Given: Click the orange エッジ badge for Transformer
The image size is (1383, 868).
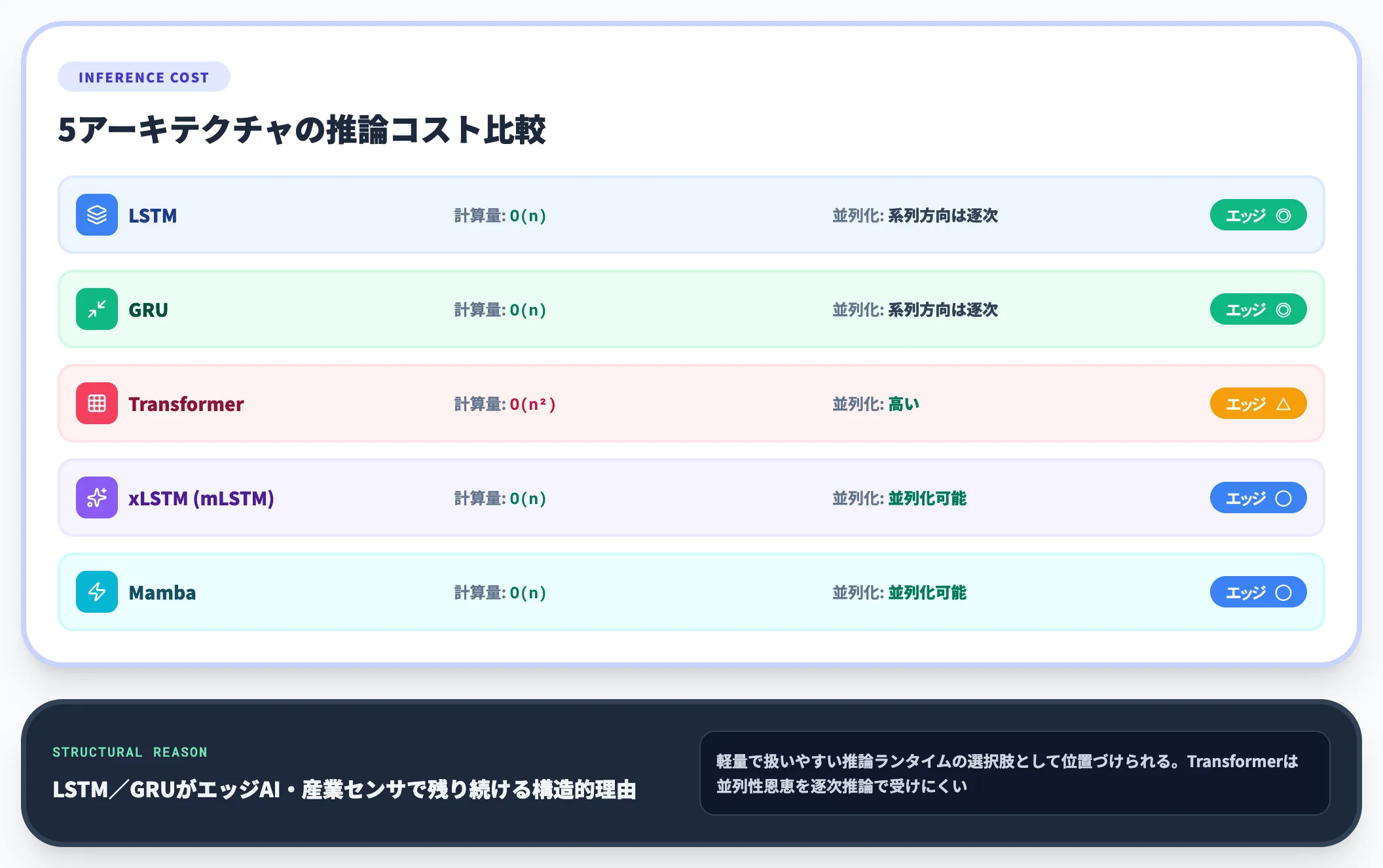Looking at the screenshot, I should pos(1258,403).
